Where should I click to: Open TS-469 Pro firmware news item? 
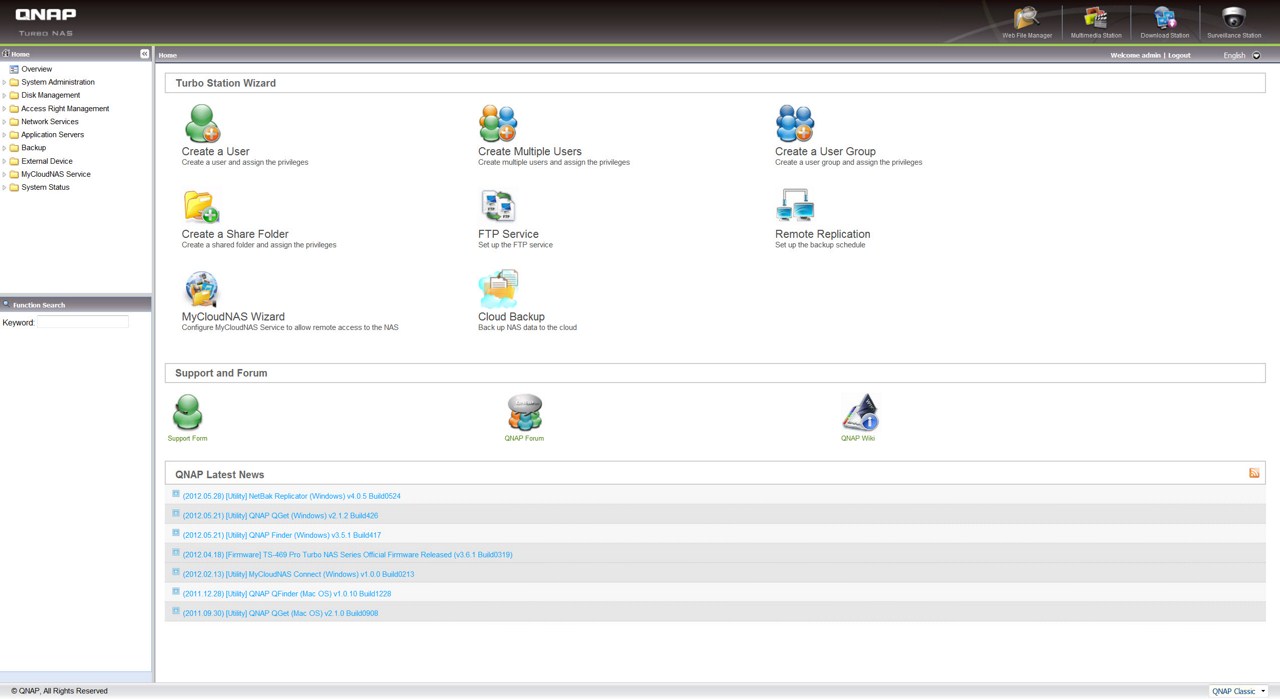[x=347, y=554]
